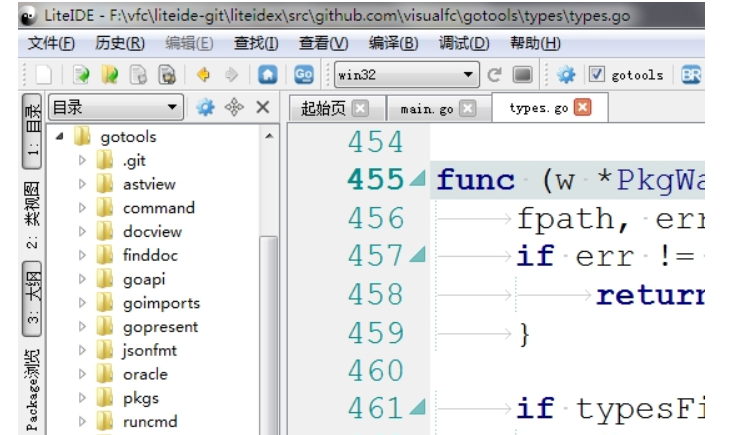Click the sync editor cross-arrows icon
The height and width of the screenshot is (435, 740).
click(x=234, y=108)
